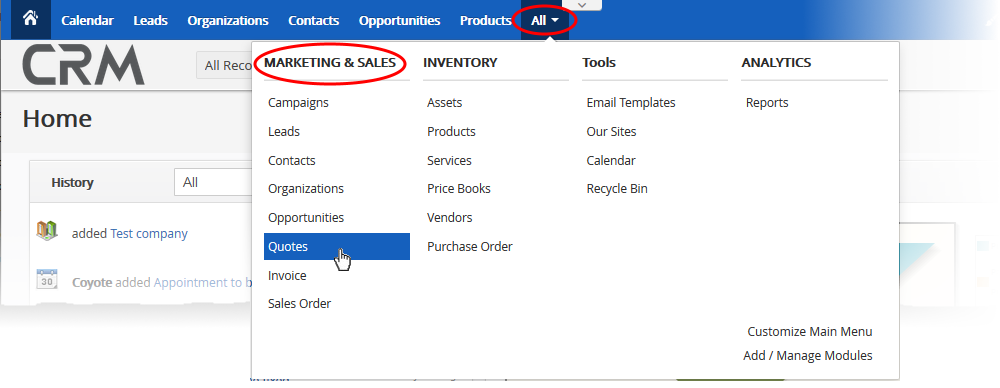Open the History filter All dropdown
Image resolution: width=1000 pixels, height=388 pixels.
click(x=213, y=183)
